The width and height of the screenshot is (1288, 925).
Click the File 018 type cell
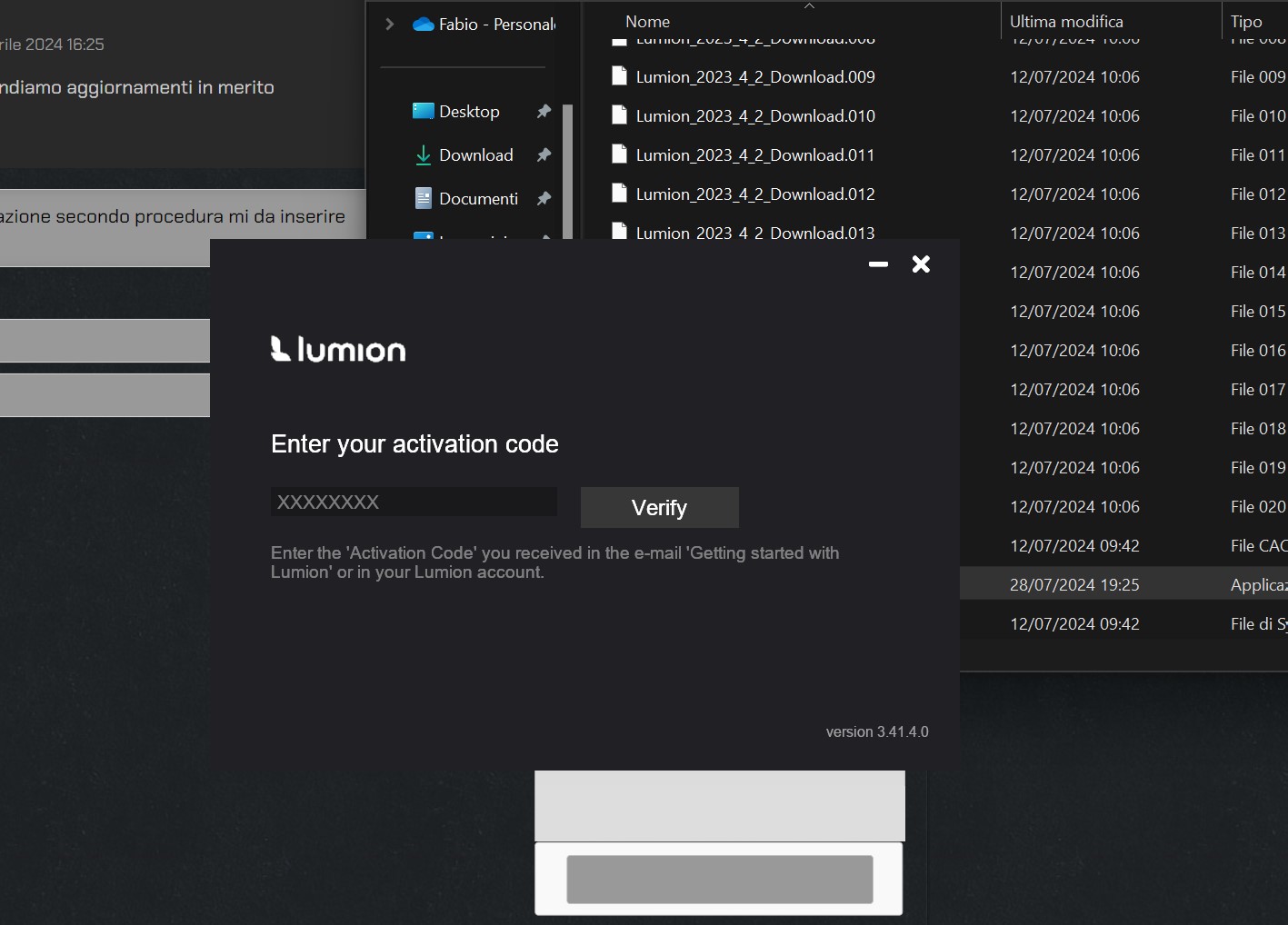coord(1258,429)
